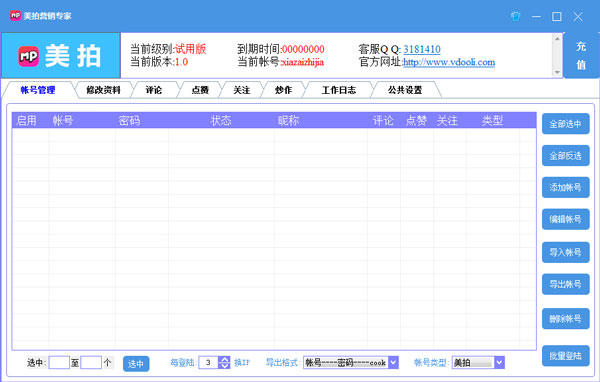
Task: Open the 帐号管理 tab
Action: (x=38, y=90)
